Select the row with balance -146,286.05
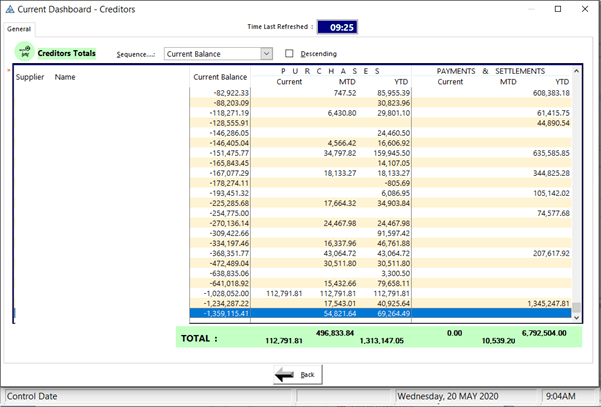The width and height of the screenshot is (601, 407). (380, 133)
